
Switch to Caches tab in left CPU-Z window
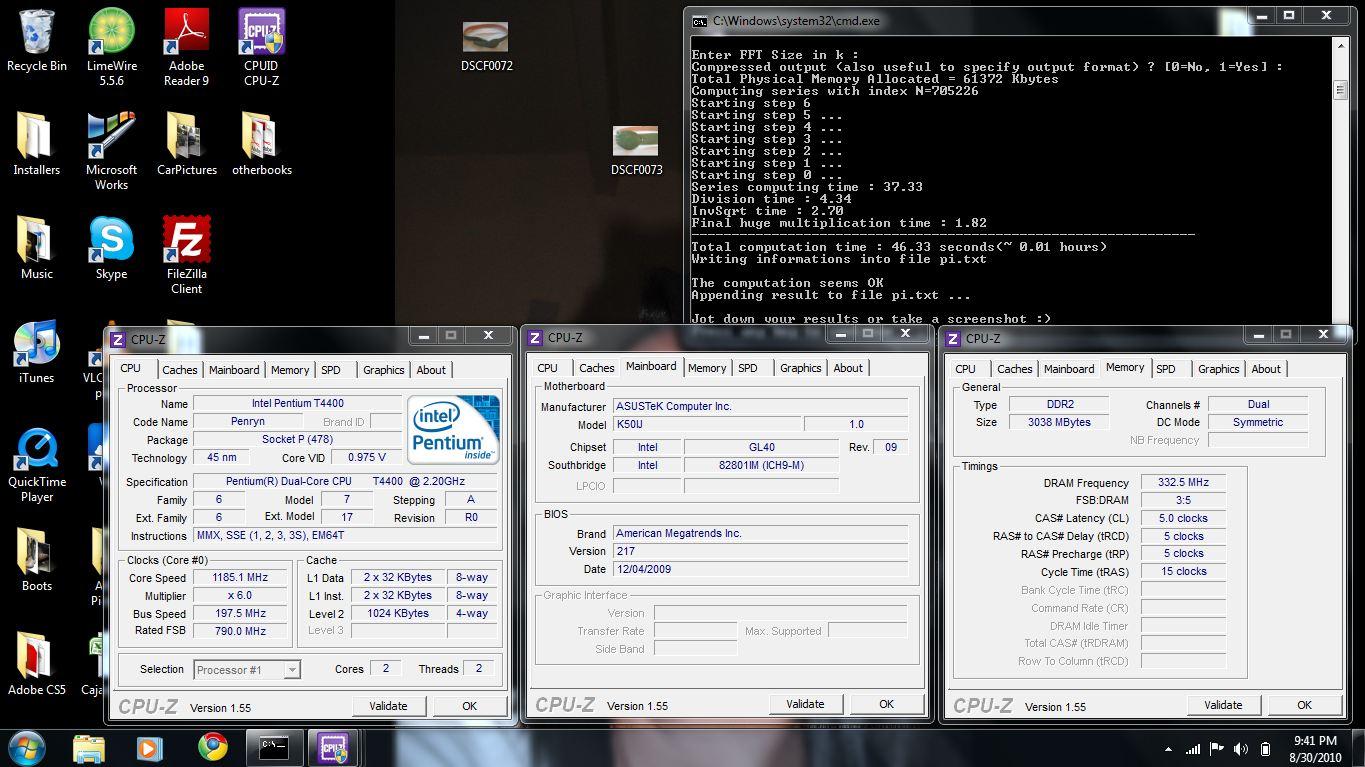click(x=180, y=370)
